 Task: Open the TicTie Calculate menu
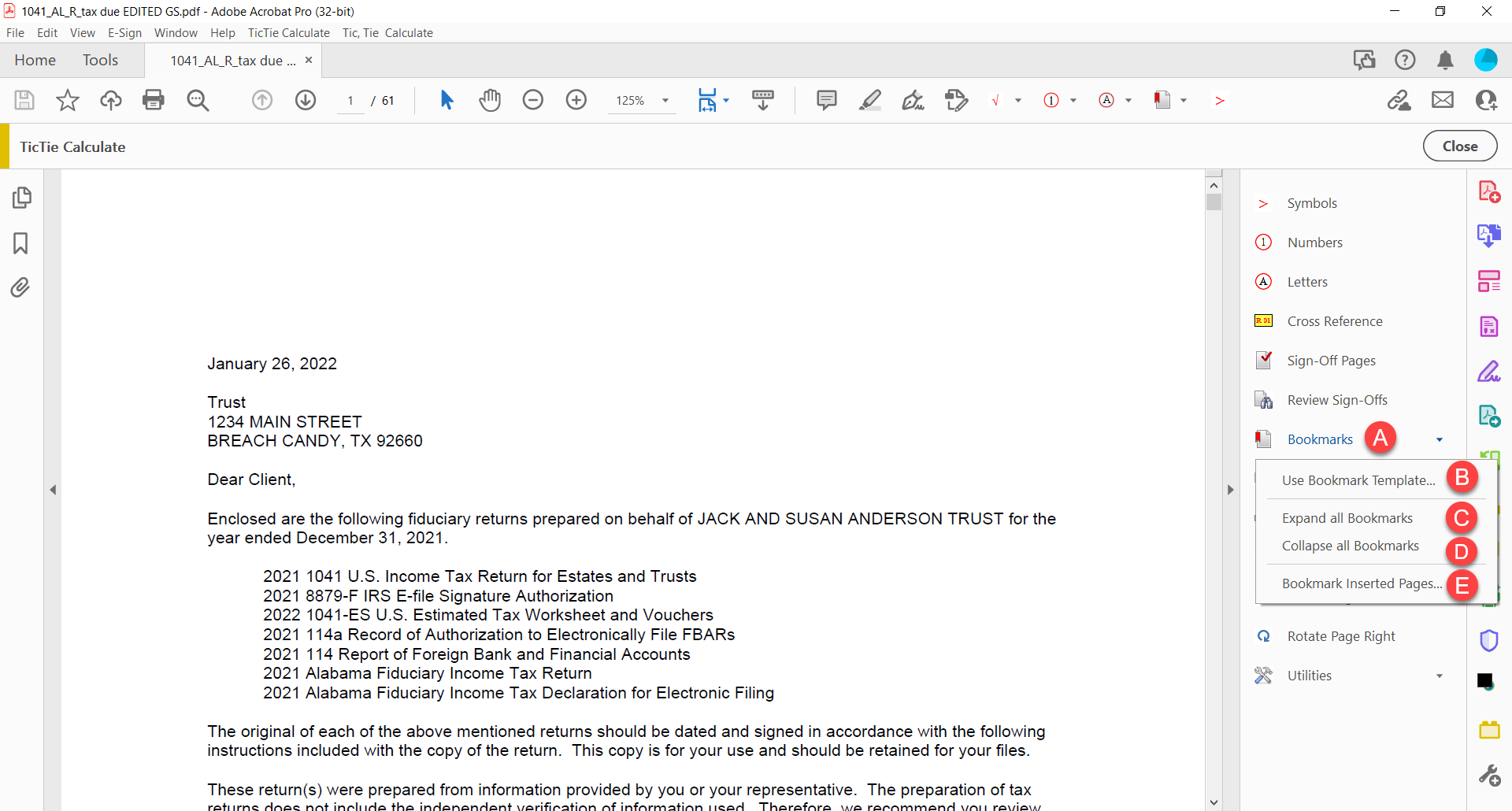click(x=288, y=33)
